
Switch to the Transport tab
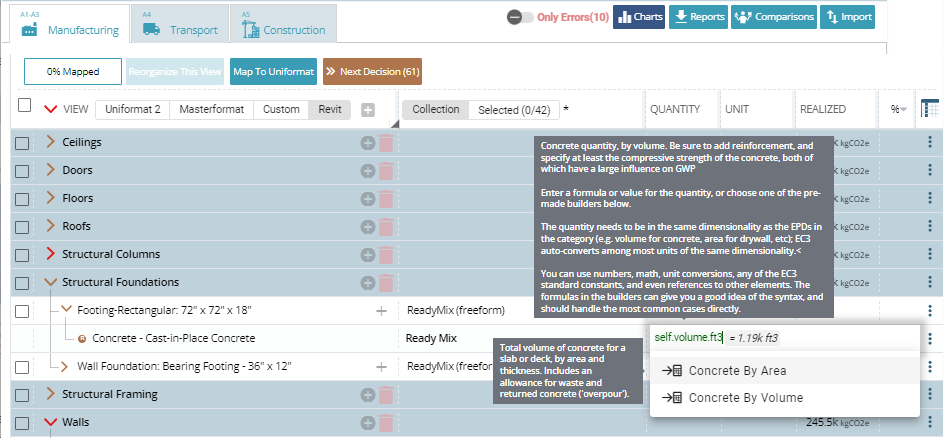click(180, 24)
